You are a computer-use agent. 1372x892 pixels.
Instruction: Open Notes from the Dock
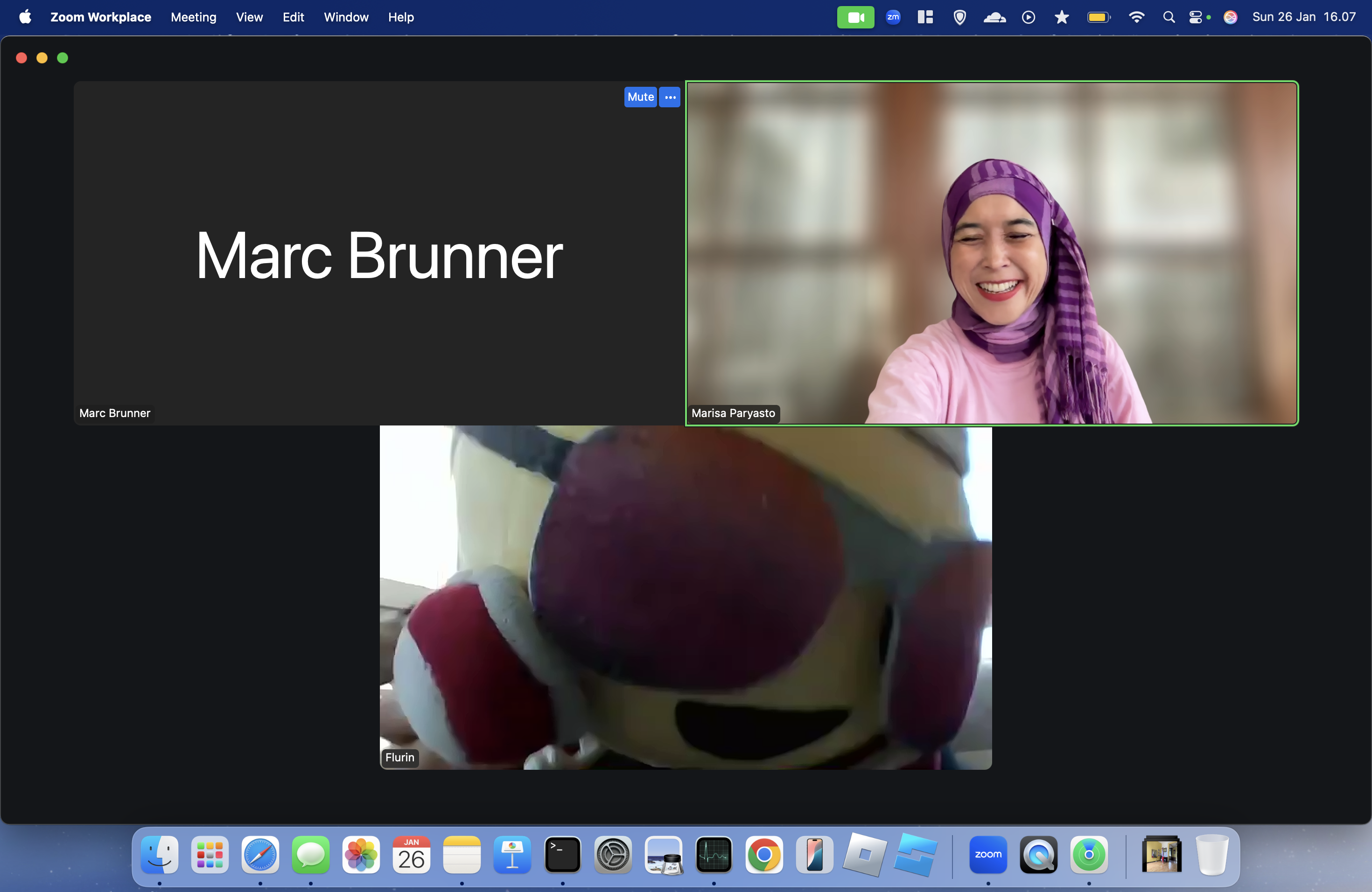(462, 855)
